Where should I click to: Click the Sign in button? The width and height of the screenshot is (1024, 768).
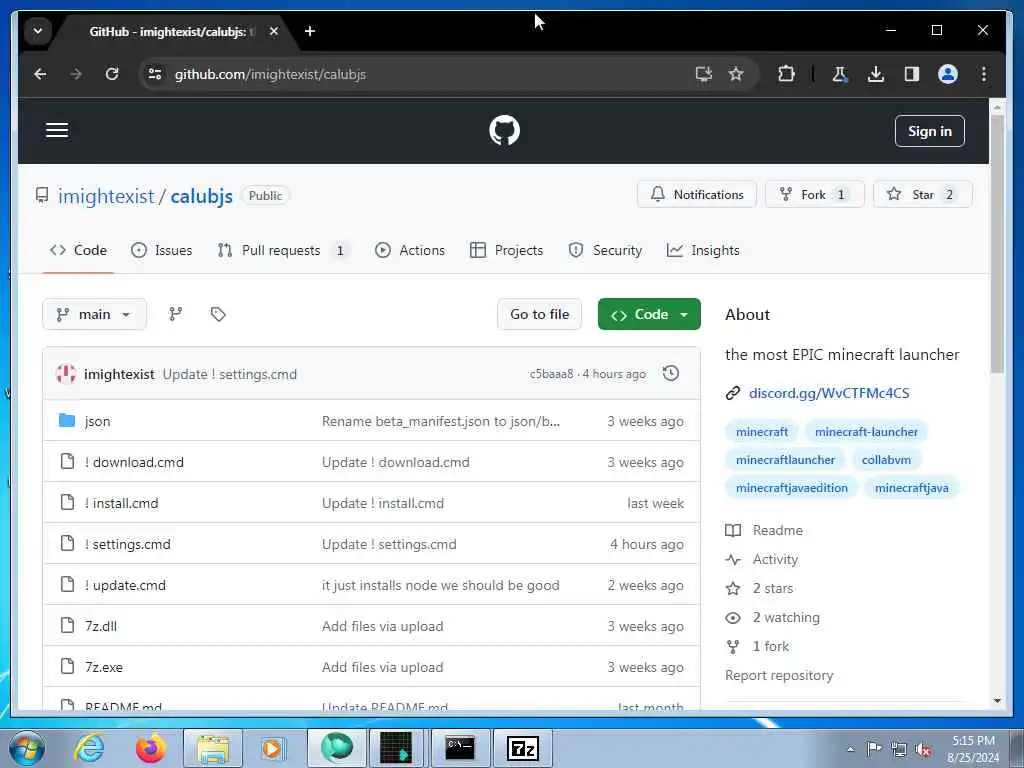(x=929, y=131)
